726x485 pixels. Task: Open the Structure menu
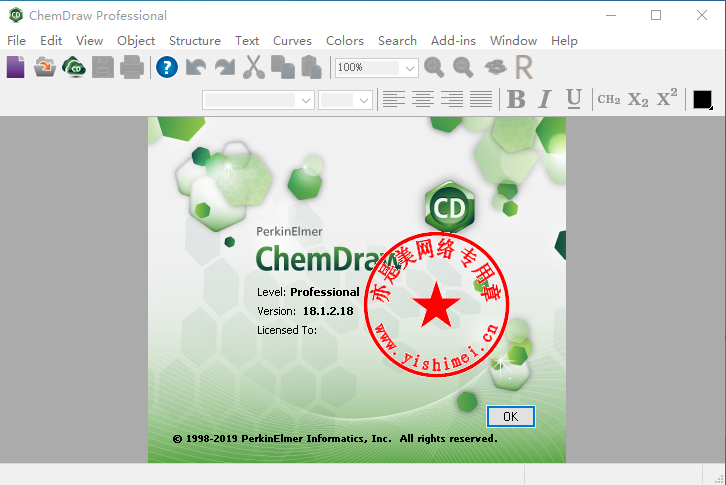[x=194, y=41]
